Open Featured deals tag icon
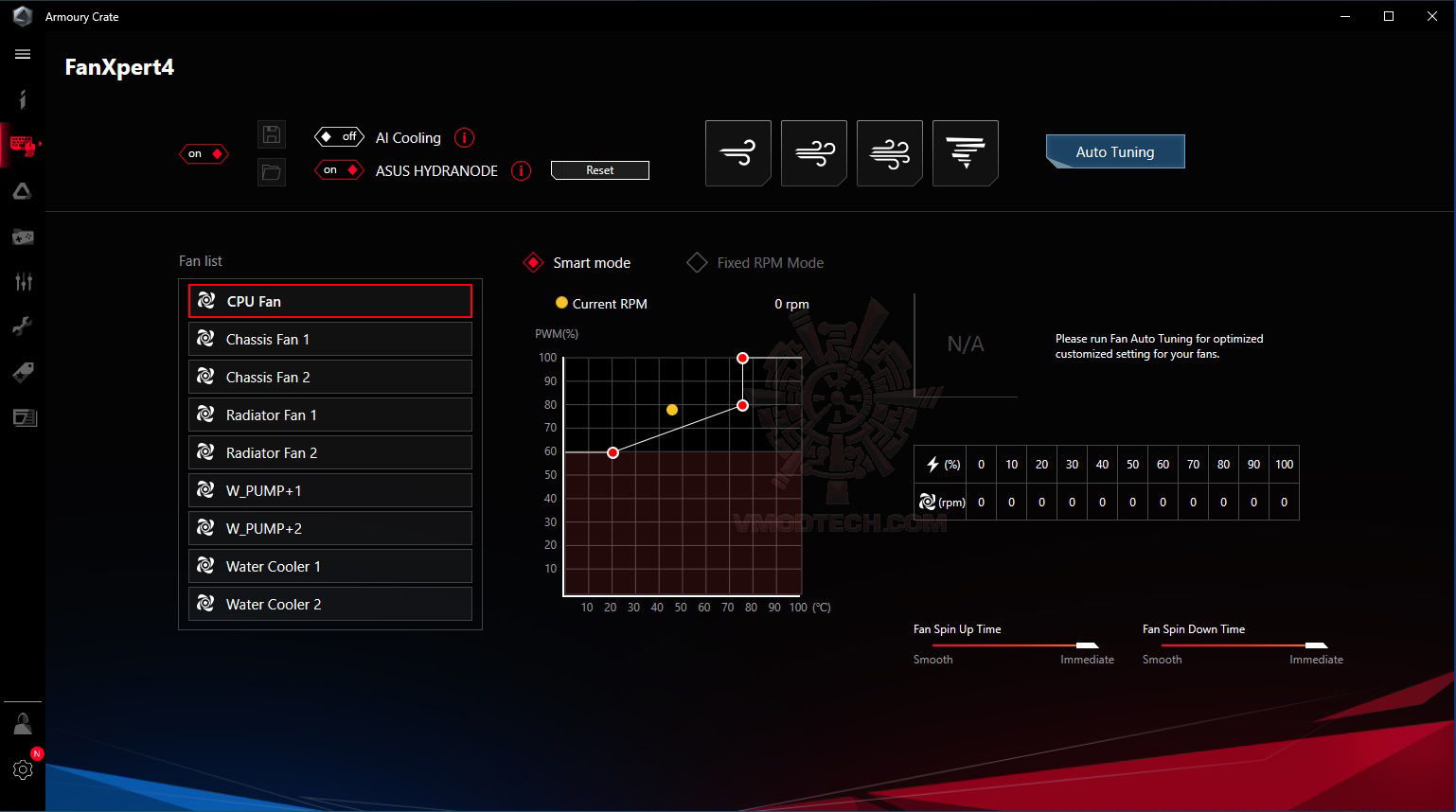Screen dimensions: 1456x812 point(23,372)
